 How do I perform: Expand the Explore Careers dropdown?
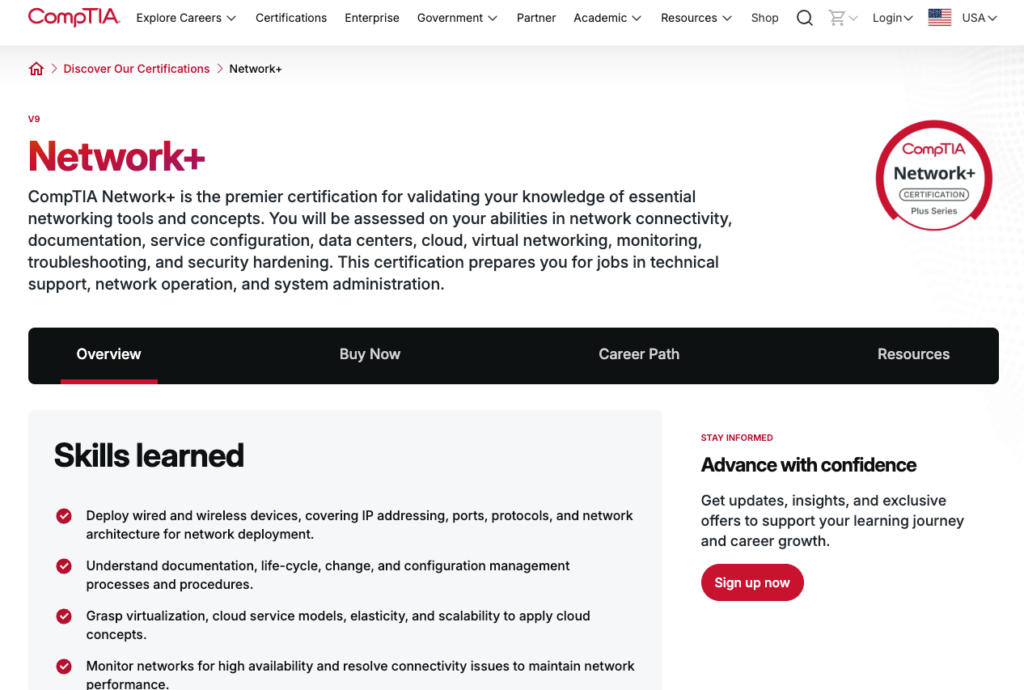pyautogui.click(x=185, y=17)
